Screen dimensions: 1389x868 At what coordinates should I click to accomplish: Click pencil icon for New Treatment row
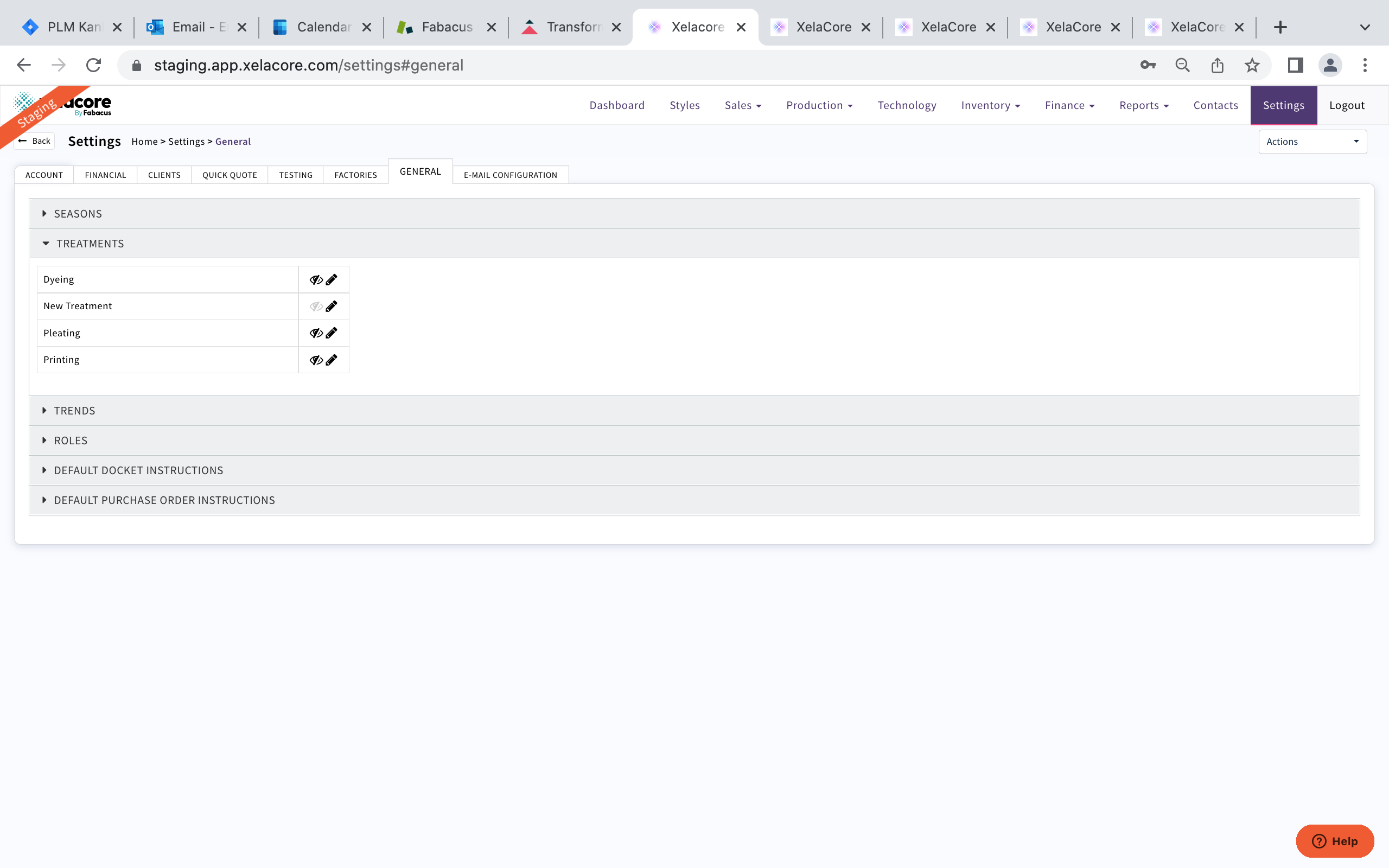click(332, 306)
